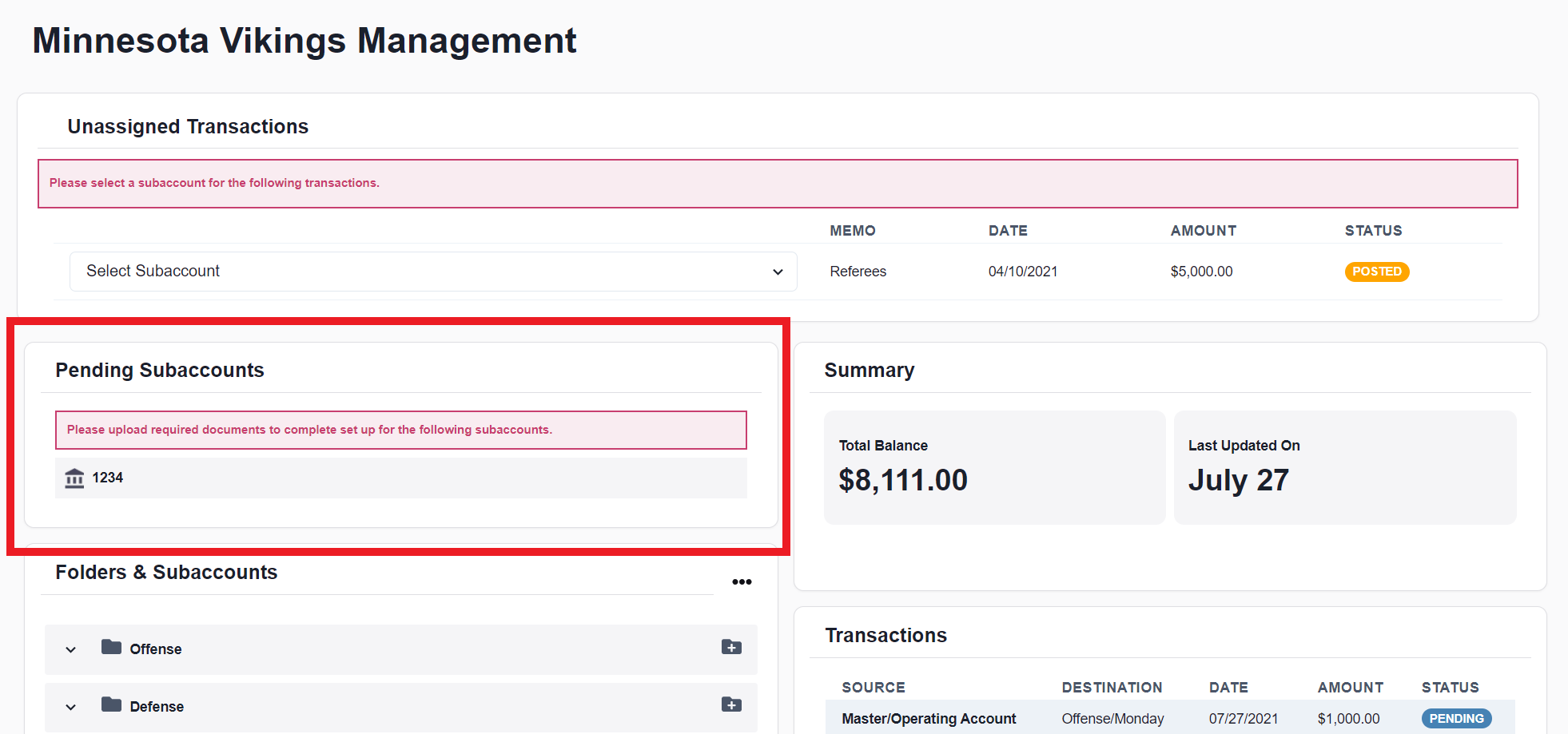Select the Master/Operating Account transaction row
The width and height of the screenshot is (1568, 734).
[929, 719]
